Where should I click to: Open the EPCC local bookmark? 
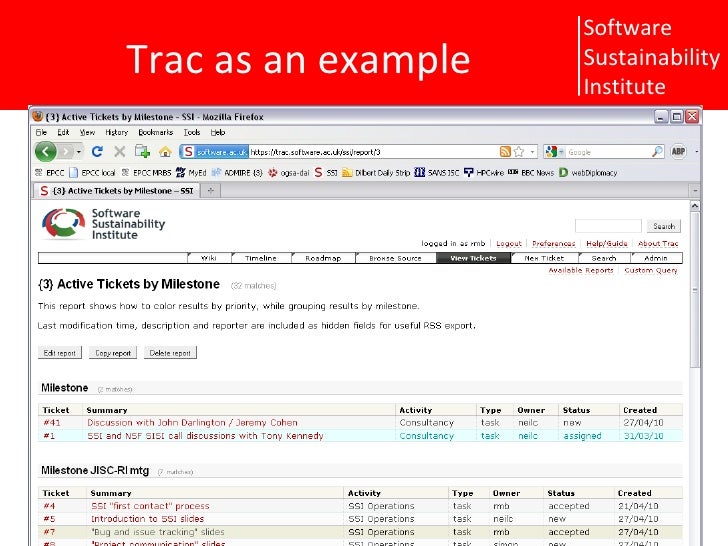click(92, 173)
